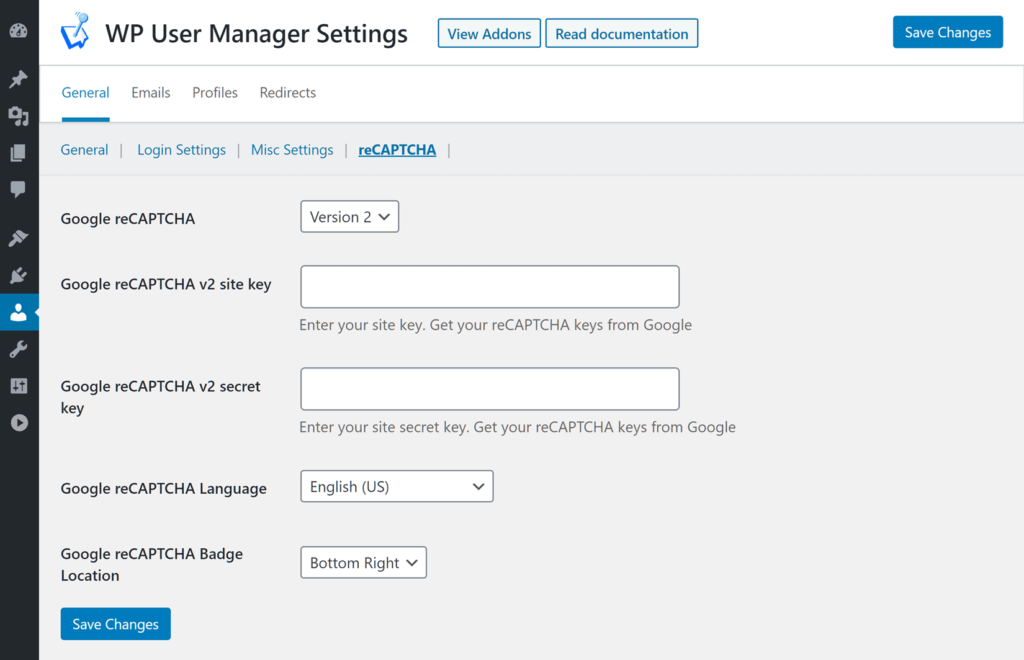Open the WordPress Dashboard icon

click(x=19, y=31)
